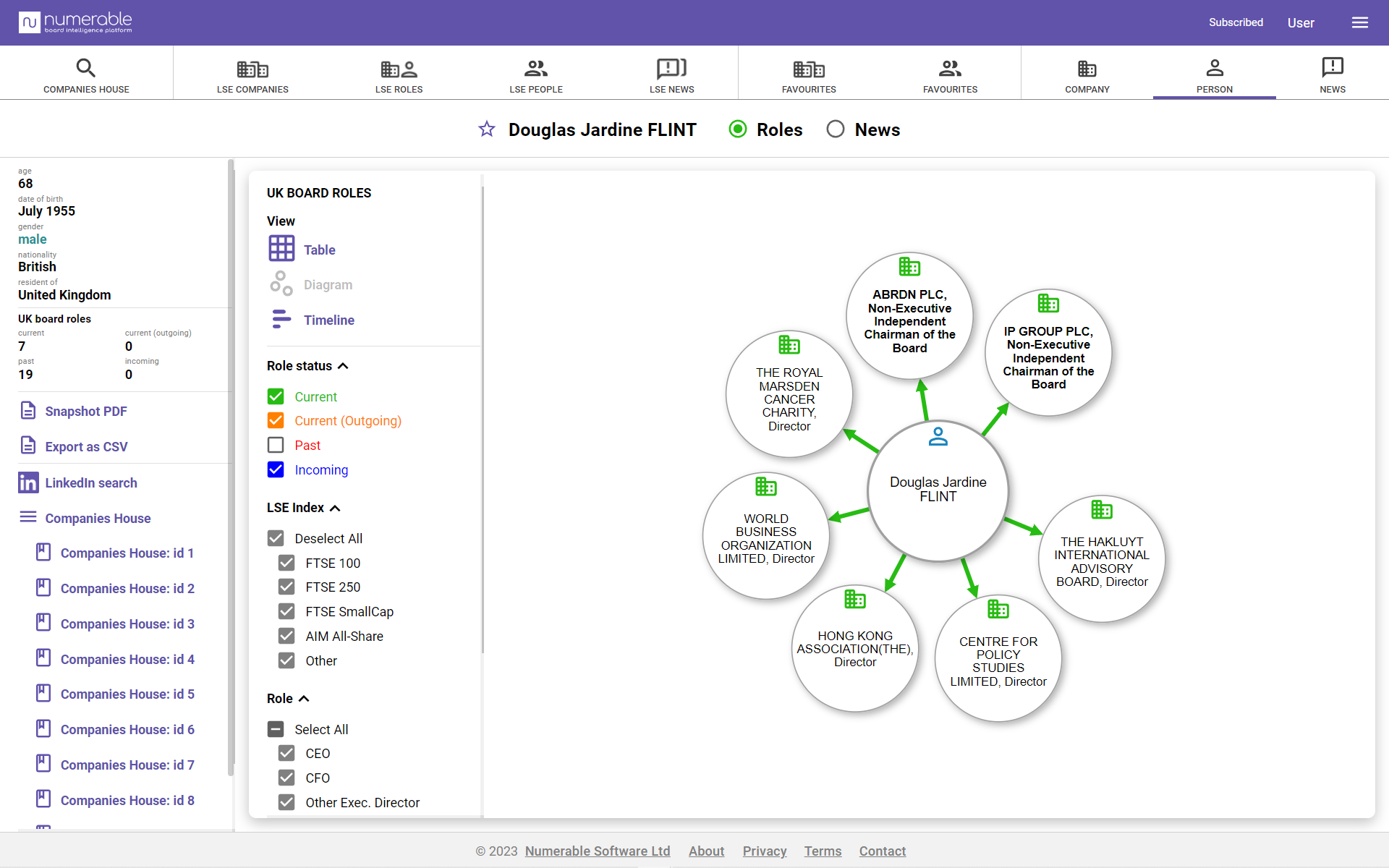This screenshot has width=1389, height=868.
Task: Click the Timeline view icon
Action: pos(281,319)
